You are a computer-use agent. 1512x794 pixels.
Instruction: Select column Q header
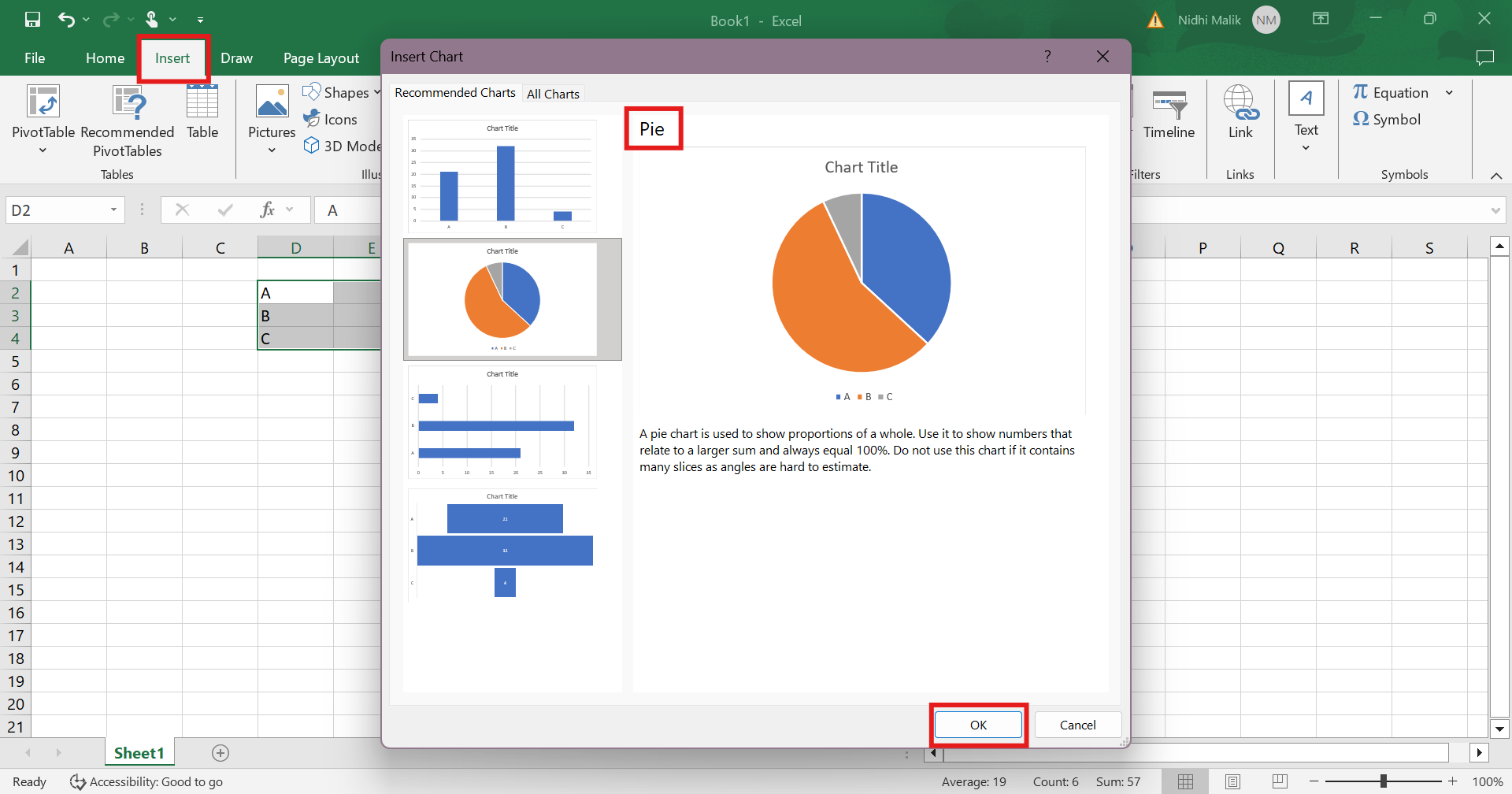pos(1278,248)
